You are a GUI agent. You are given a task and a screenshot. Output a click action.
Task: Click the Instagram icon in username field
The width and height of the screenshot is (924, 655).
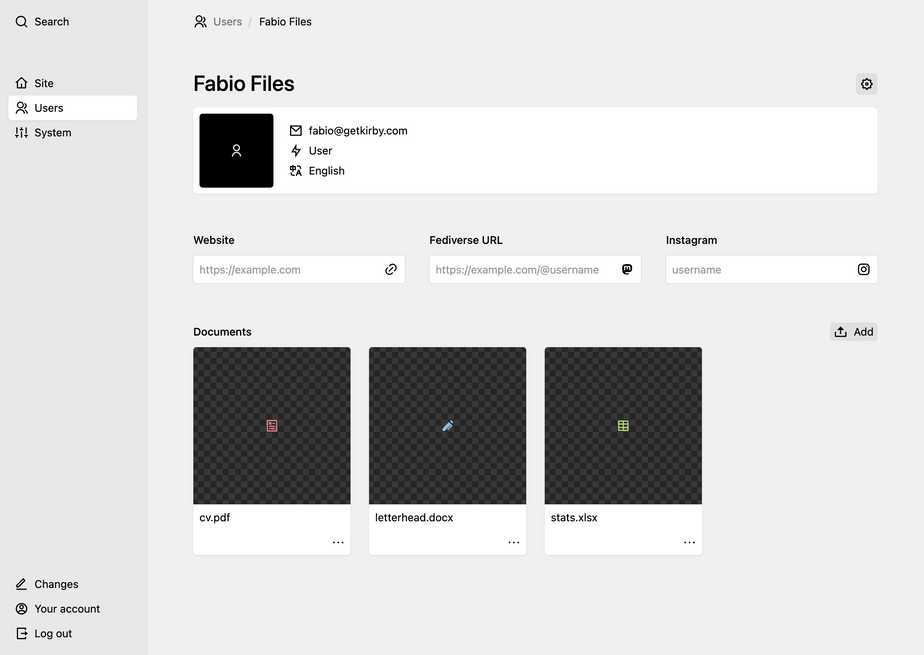863,269
